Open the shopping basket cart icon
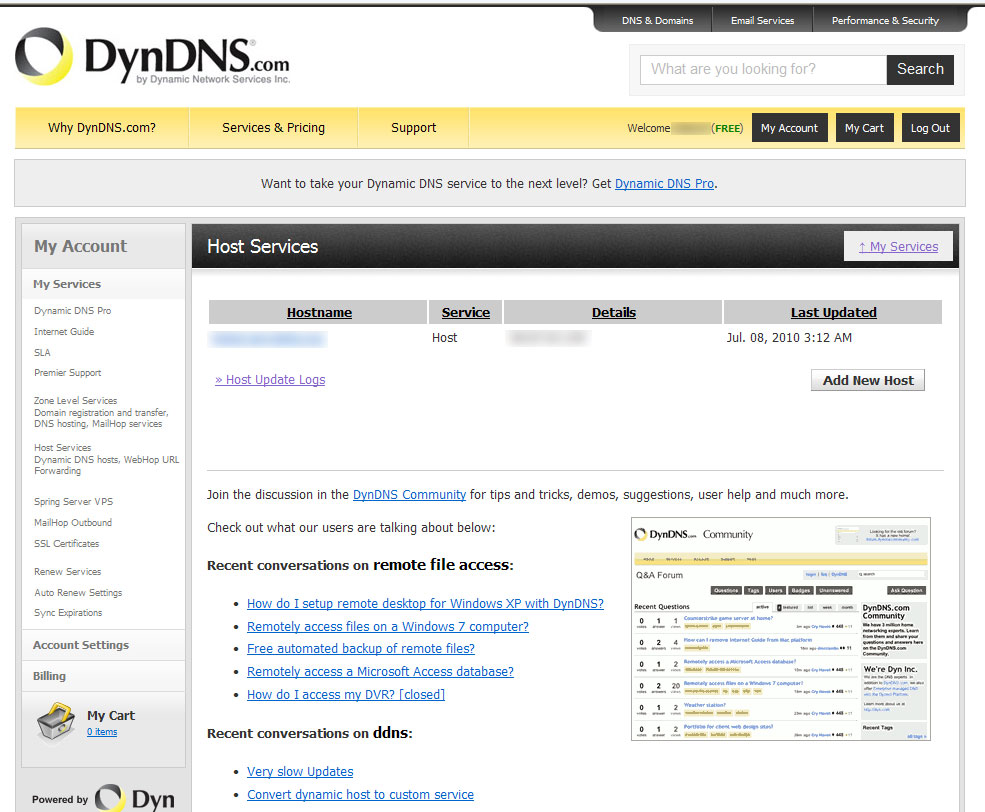Screen dimensions: 985x812 point(56,723)
